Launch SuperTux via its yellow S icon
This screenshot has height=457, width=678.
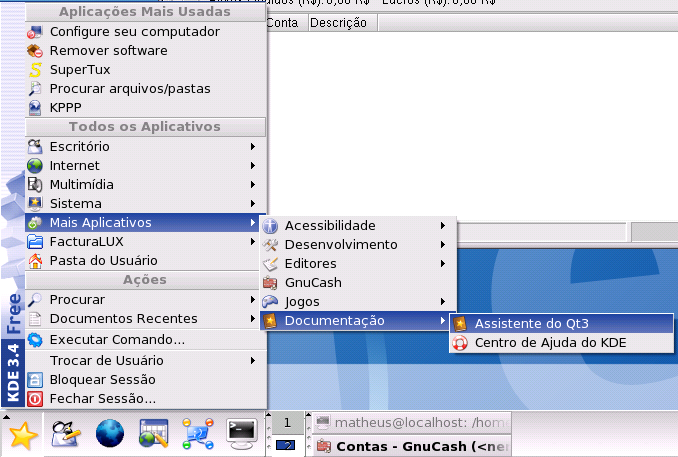click(x=35, y=70)
